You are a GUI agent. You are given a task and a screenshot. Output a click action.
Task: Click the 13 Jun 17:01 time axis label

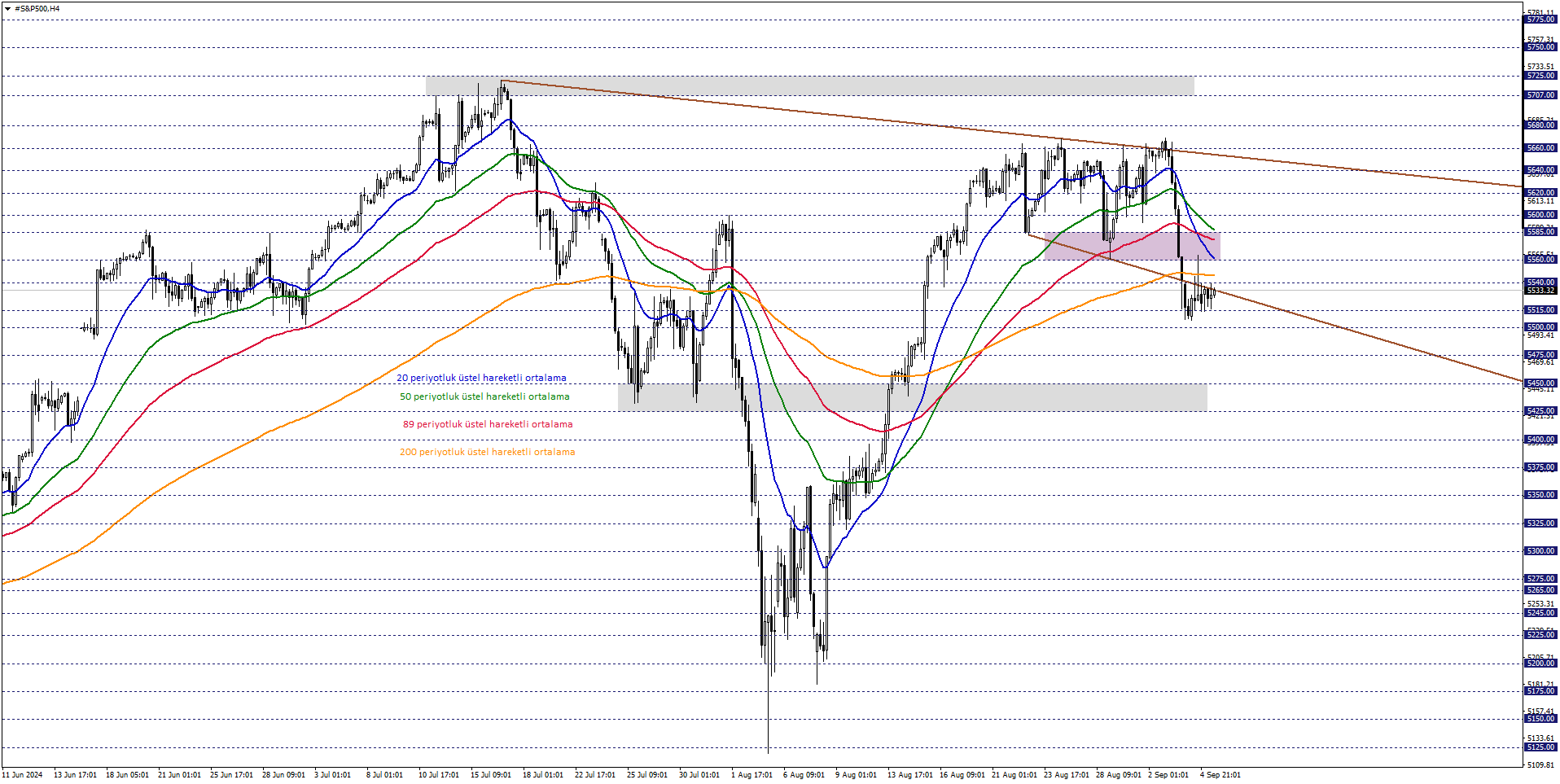[x=75, y=775]
